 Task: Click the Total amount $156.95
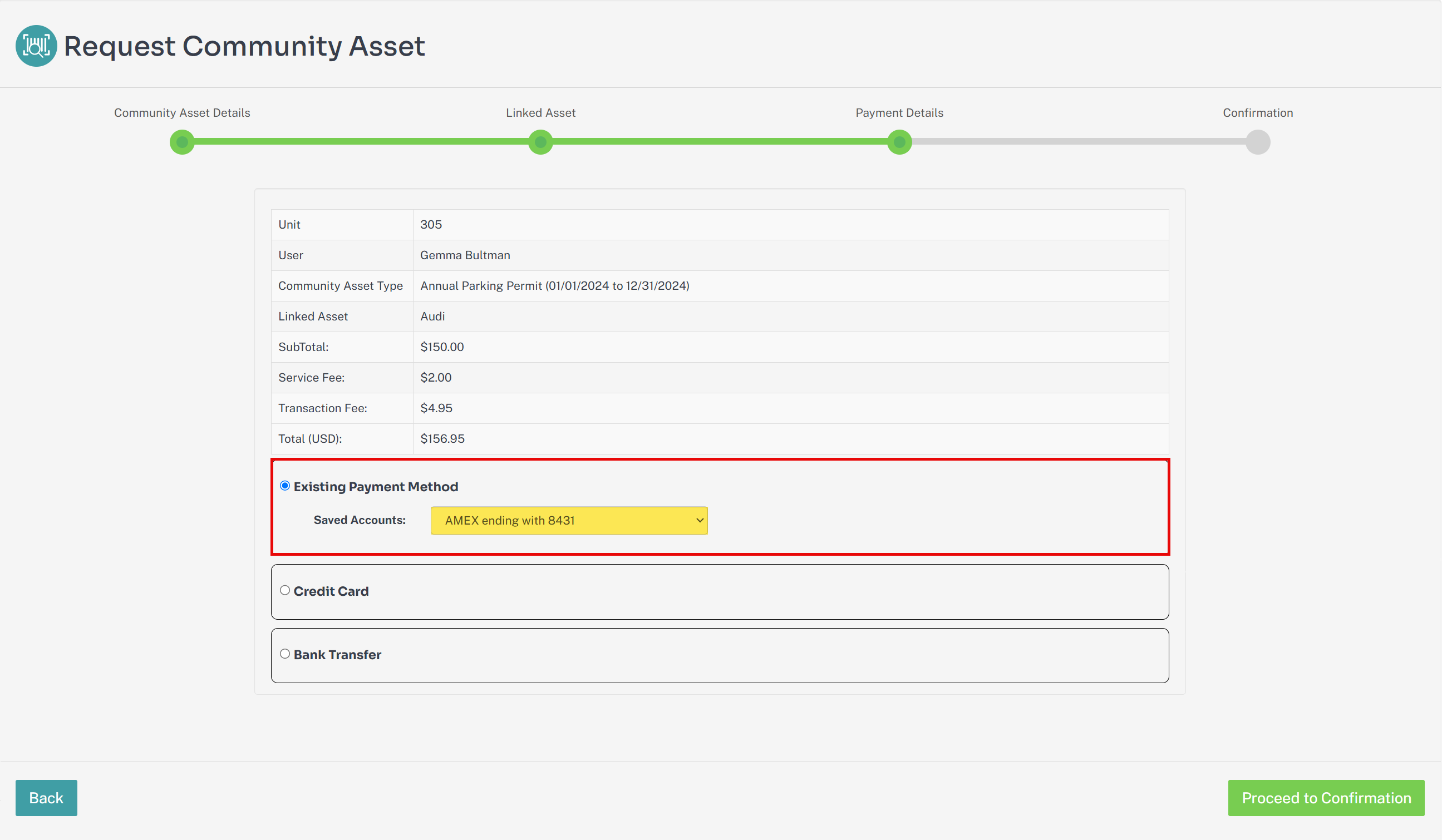(442, 438)
